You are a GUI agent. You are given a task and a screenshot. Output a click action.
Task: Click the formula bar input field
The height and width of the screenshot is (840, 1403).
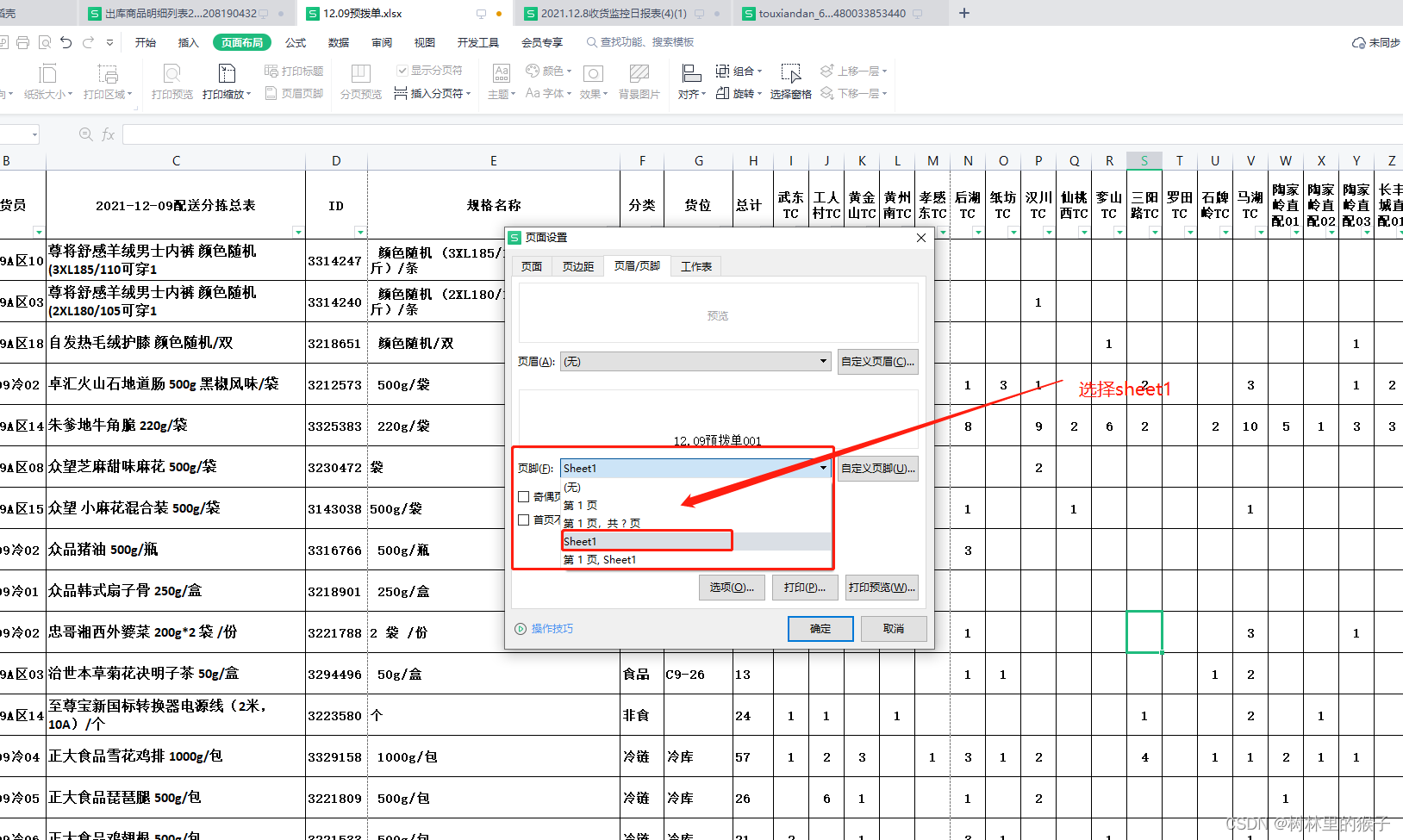762,134
